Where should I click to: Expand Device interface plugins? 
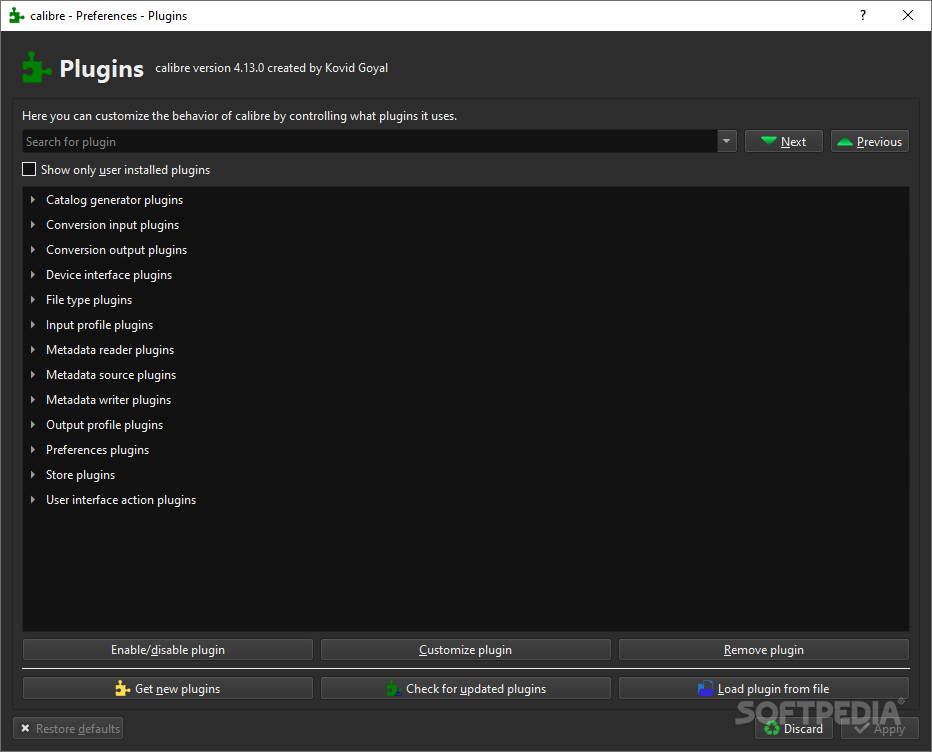point(33,275)
